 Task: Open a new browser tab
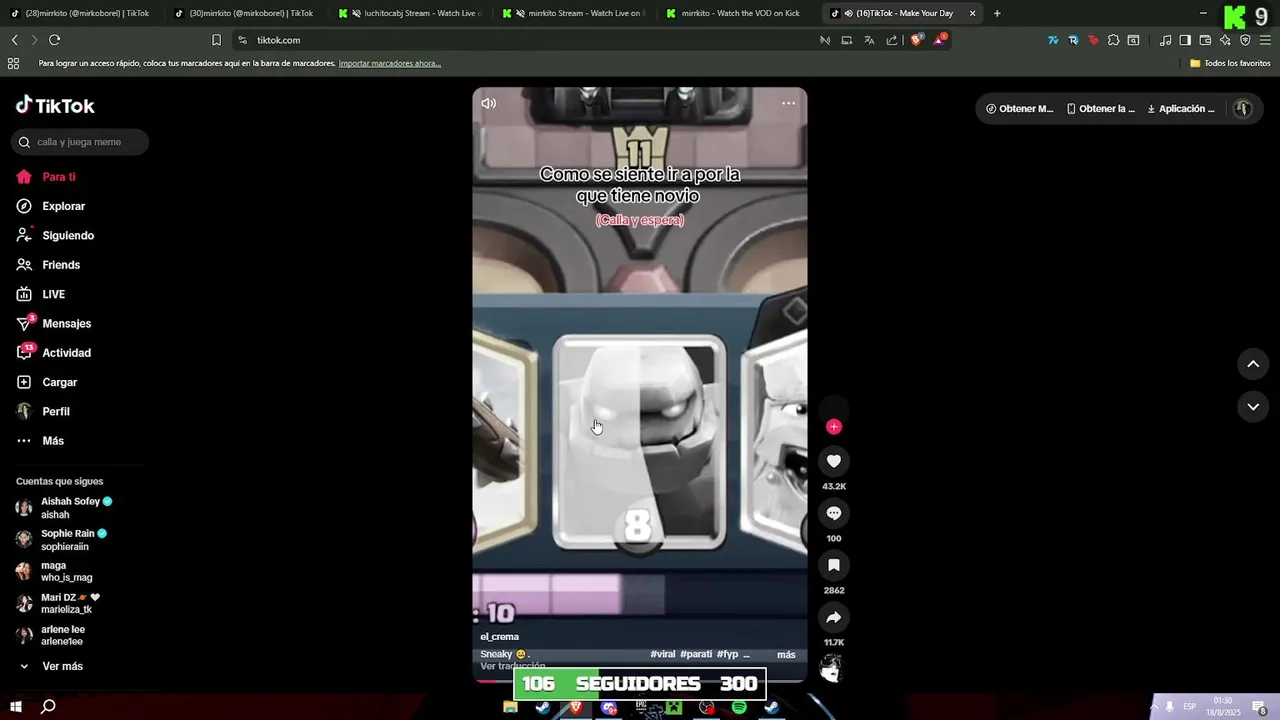997,13
